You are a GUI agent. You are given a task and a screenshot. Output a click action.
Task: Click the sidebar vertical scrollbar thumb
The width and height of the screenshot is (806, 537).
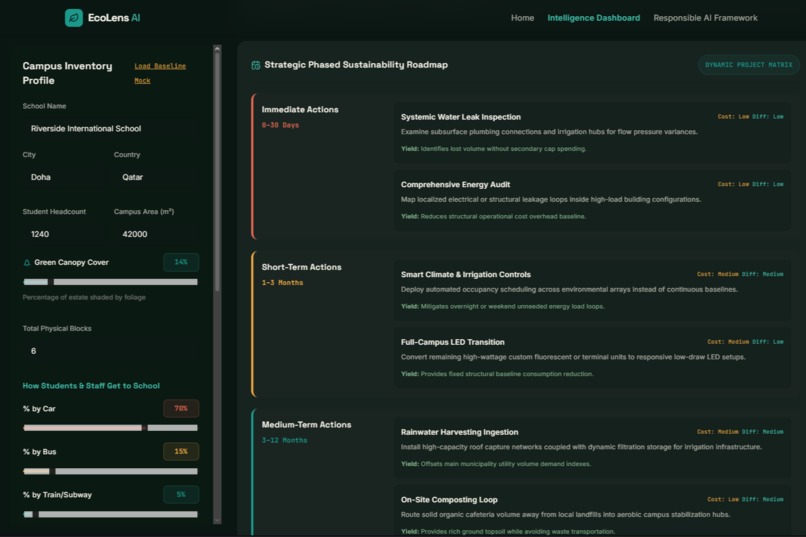point(217,172)
